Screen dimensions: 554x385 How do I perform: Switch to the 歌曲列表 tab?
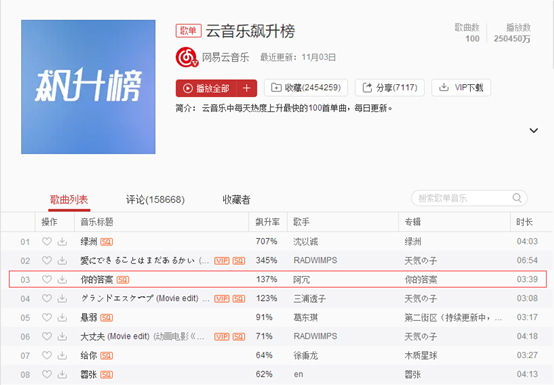(x=69, y=200)
